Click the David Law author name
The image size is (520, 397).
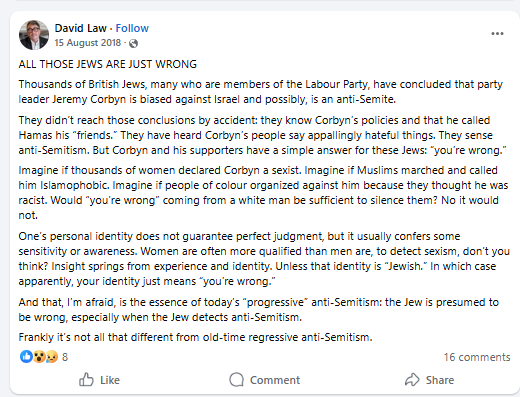click(x=80, y=28)
